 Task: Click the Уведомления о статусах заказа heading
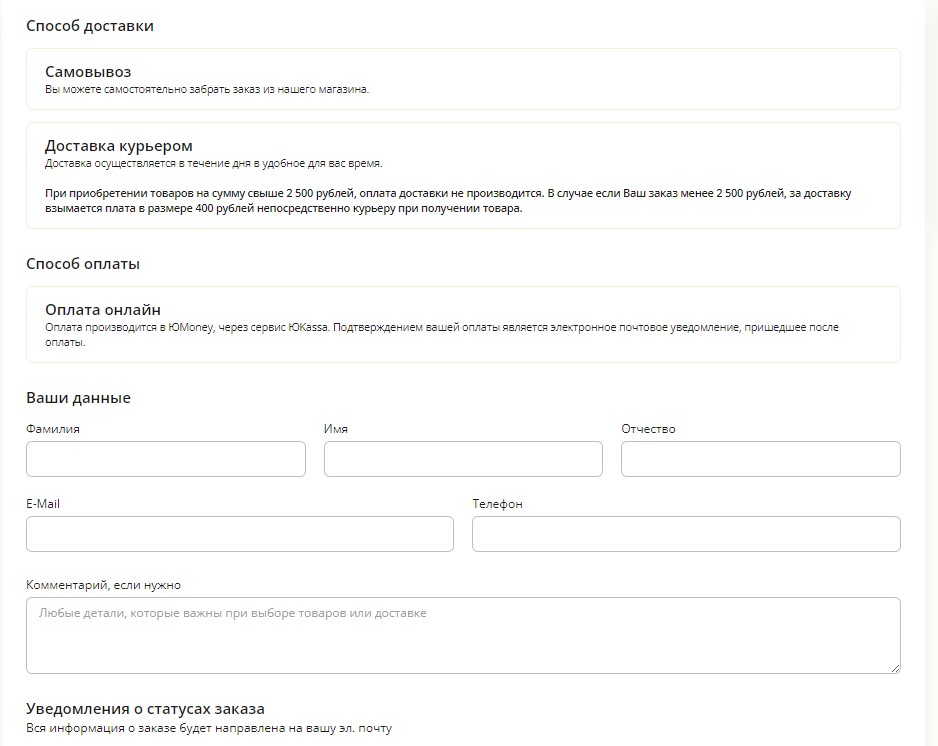[x=145, y=709]
